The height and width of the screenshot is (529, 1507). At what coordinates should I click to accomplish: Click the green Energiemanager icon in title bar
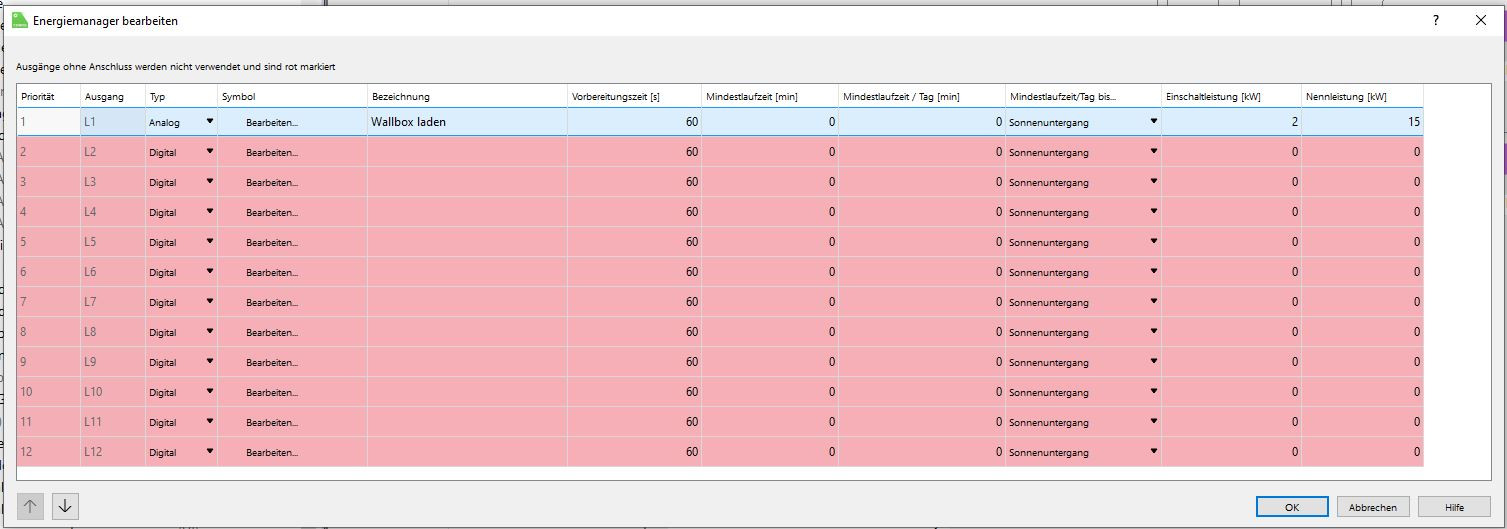[19, 20]
